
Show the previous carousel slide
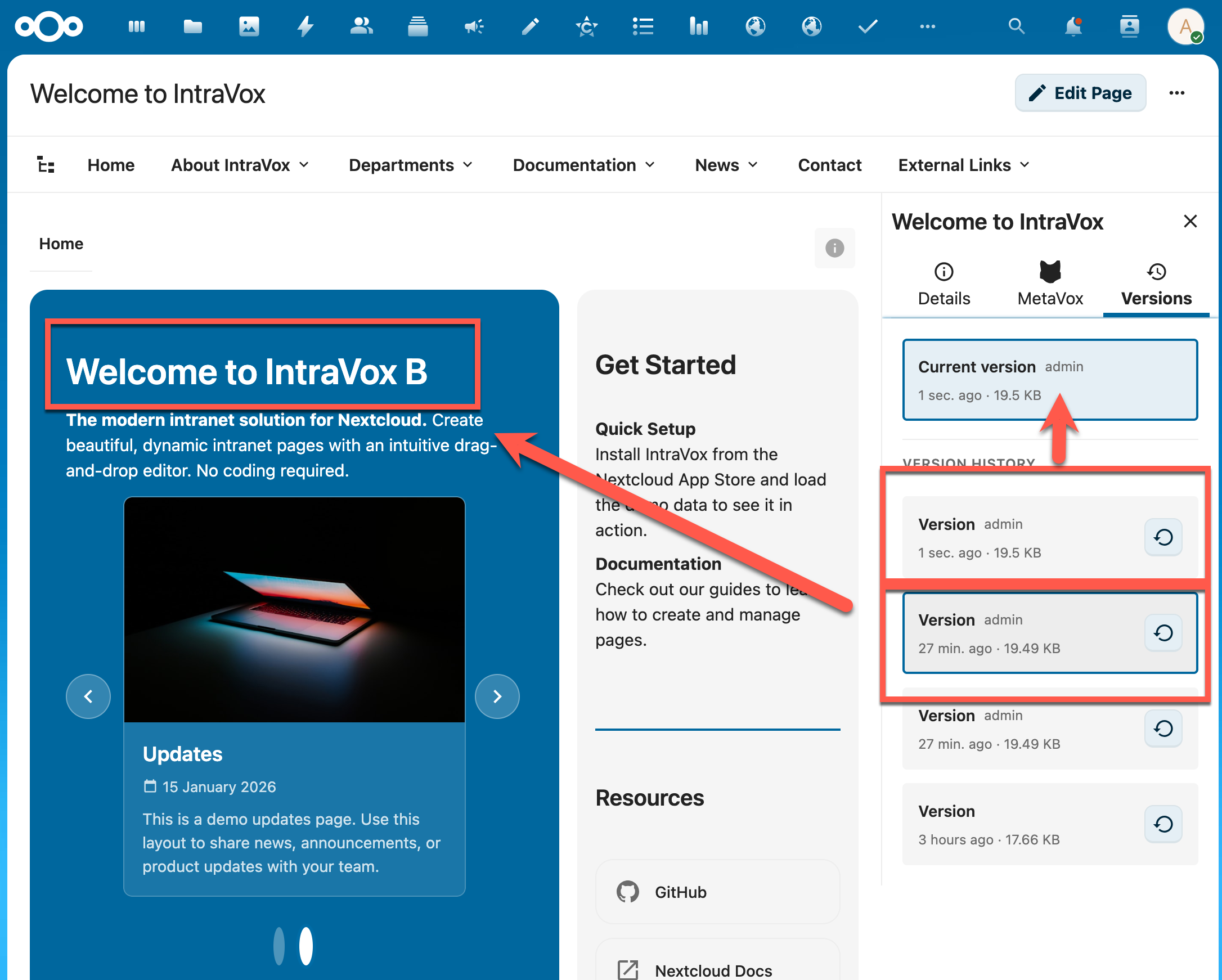click(88, 696)
